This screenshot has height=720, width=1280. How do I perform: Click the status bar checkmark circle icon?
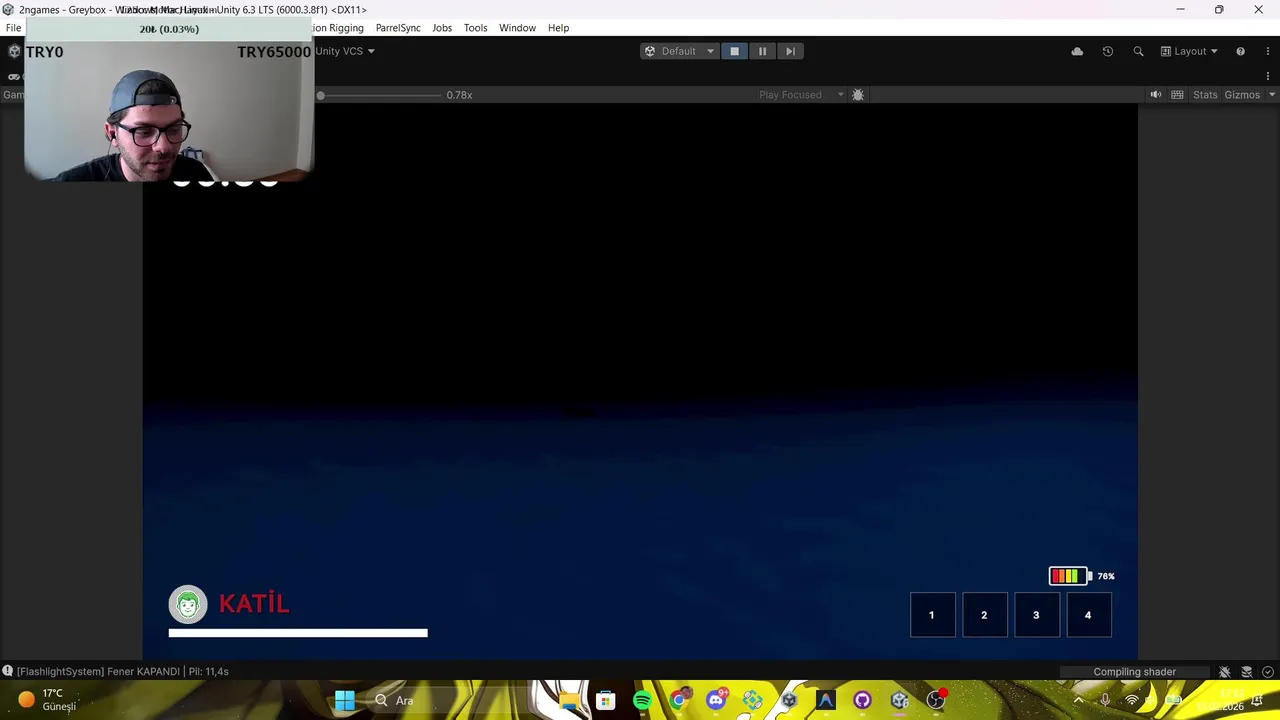pos(1268,672)
